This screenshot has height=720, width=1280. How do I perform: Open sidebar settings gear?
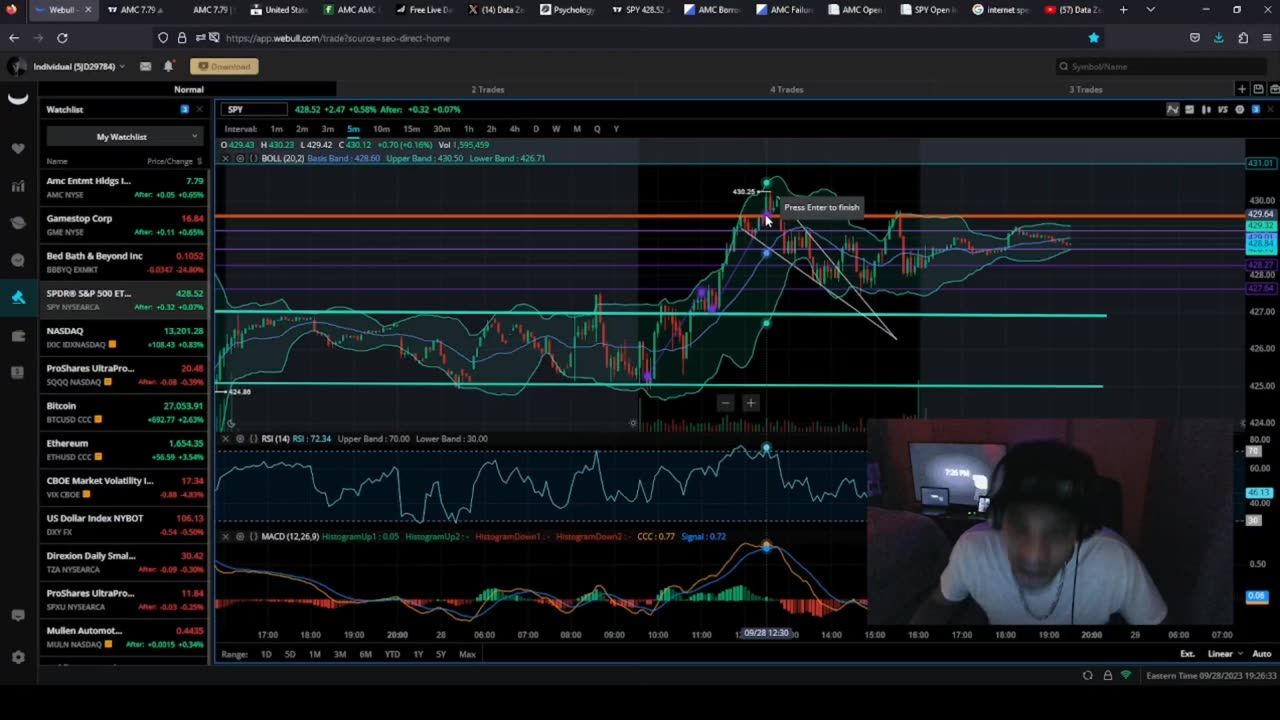[x=18, y=657]
